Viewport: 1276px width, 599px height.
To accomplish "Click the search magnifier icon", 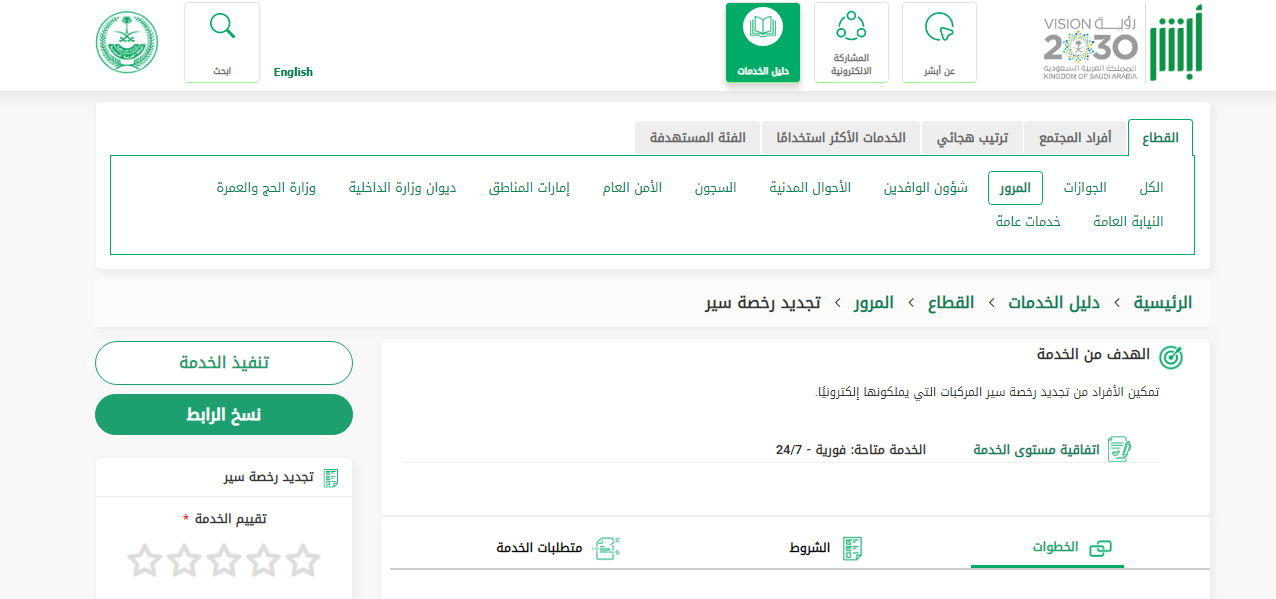I will tap(222, 27).
